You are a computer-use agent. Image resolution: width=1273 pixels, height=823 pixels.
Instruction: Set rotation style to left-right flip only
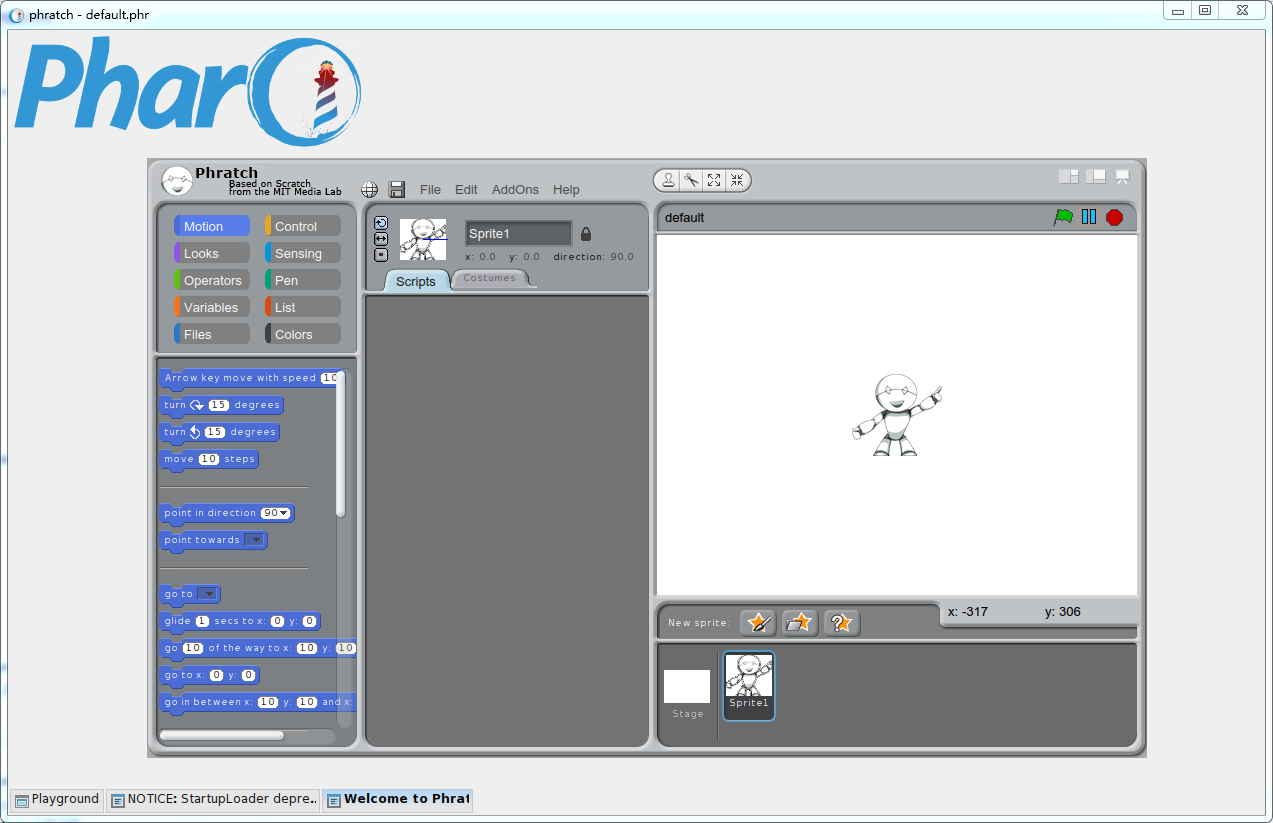pyautogui.click(x=380, y=239)
